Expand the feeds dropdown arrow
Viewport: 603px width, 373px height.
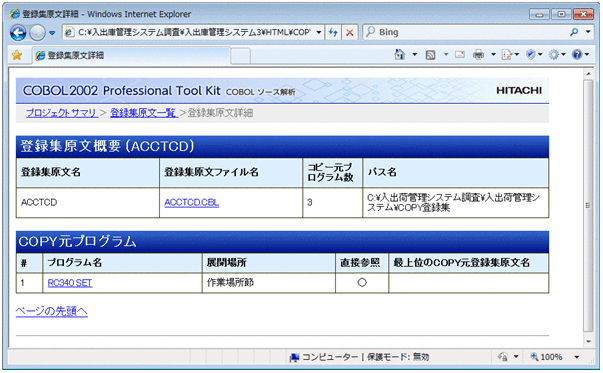pos(446,55)
